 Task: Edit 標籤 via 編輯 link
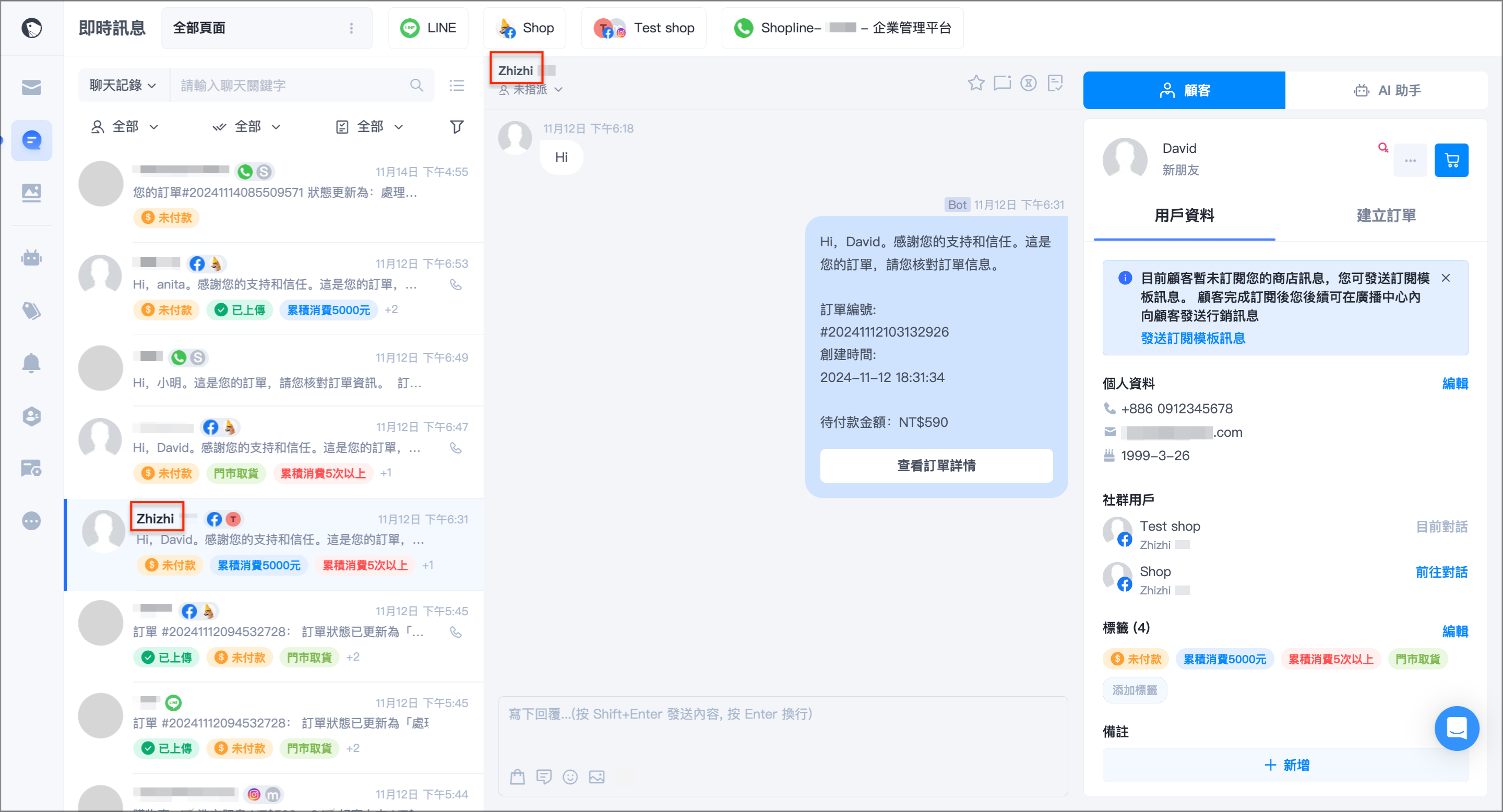click(1454, 631)
